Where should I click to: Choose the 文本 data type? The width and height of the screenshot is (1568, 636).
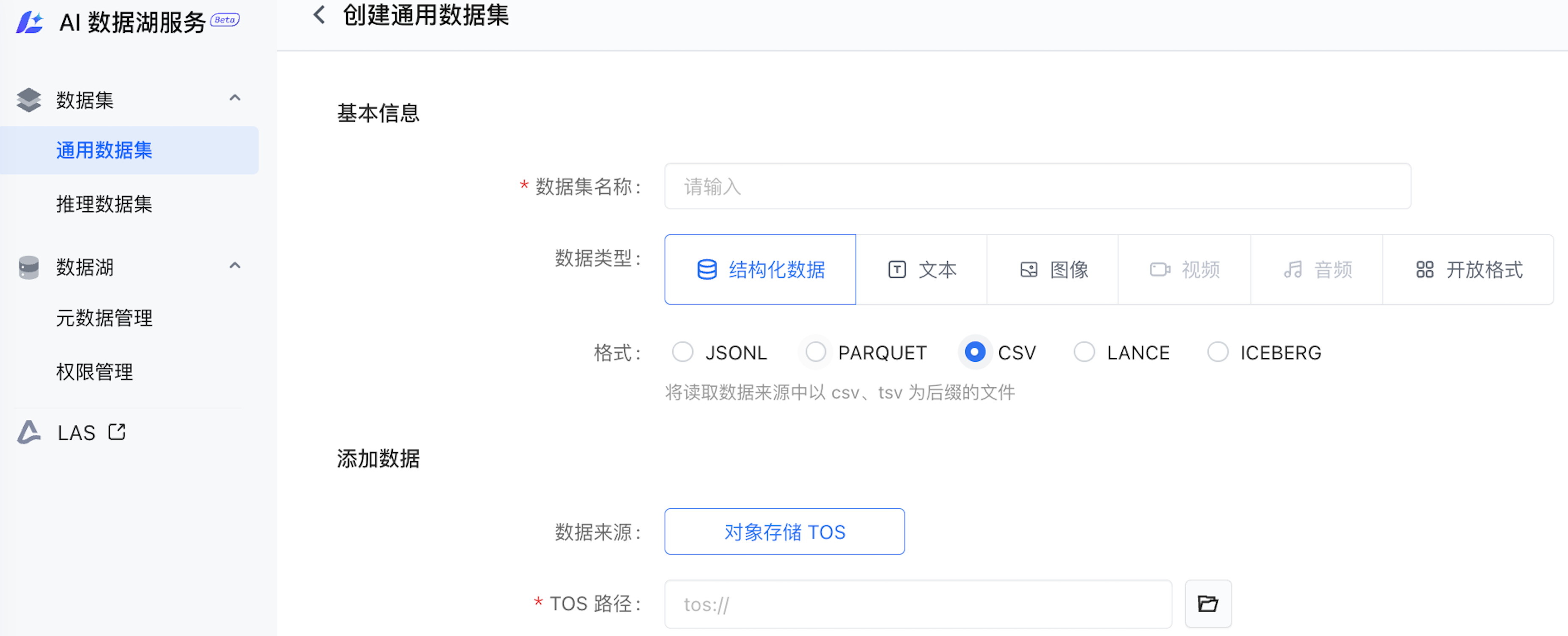coord(922,269)
